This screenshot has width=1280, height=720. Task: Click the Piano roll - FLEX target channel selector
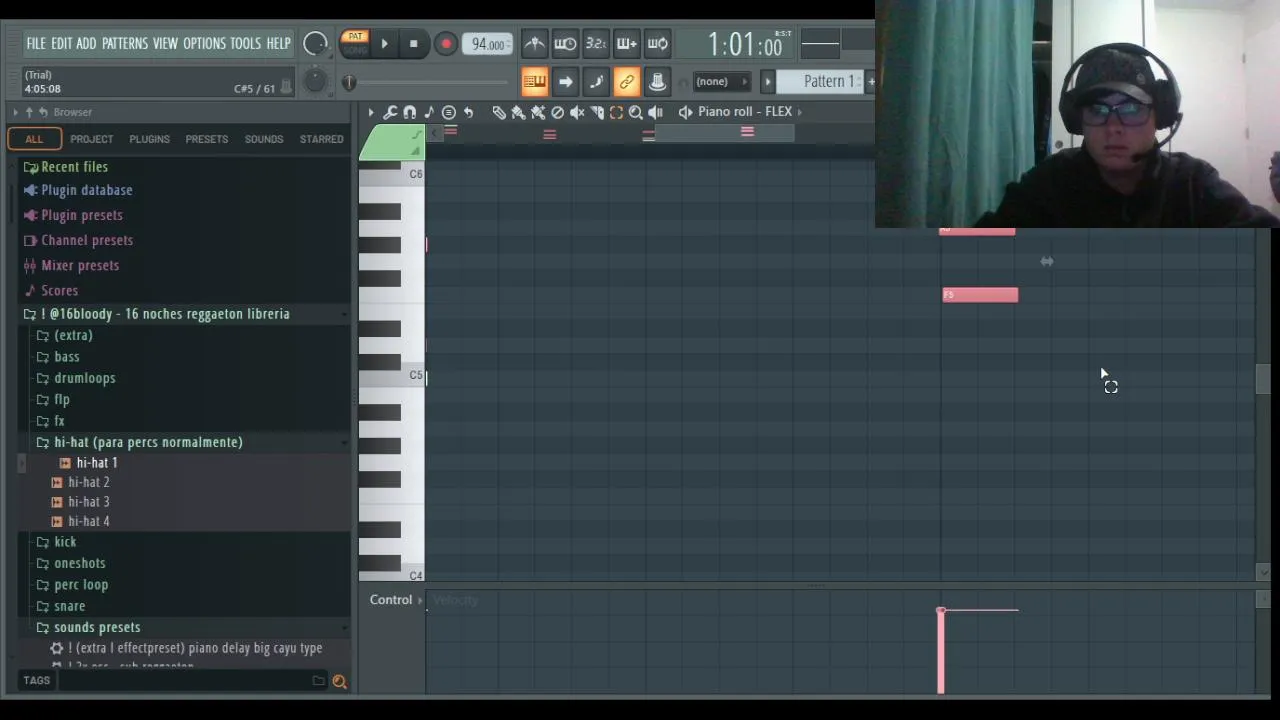coord(745,112)
